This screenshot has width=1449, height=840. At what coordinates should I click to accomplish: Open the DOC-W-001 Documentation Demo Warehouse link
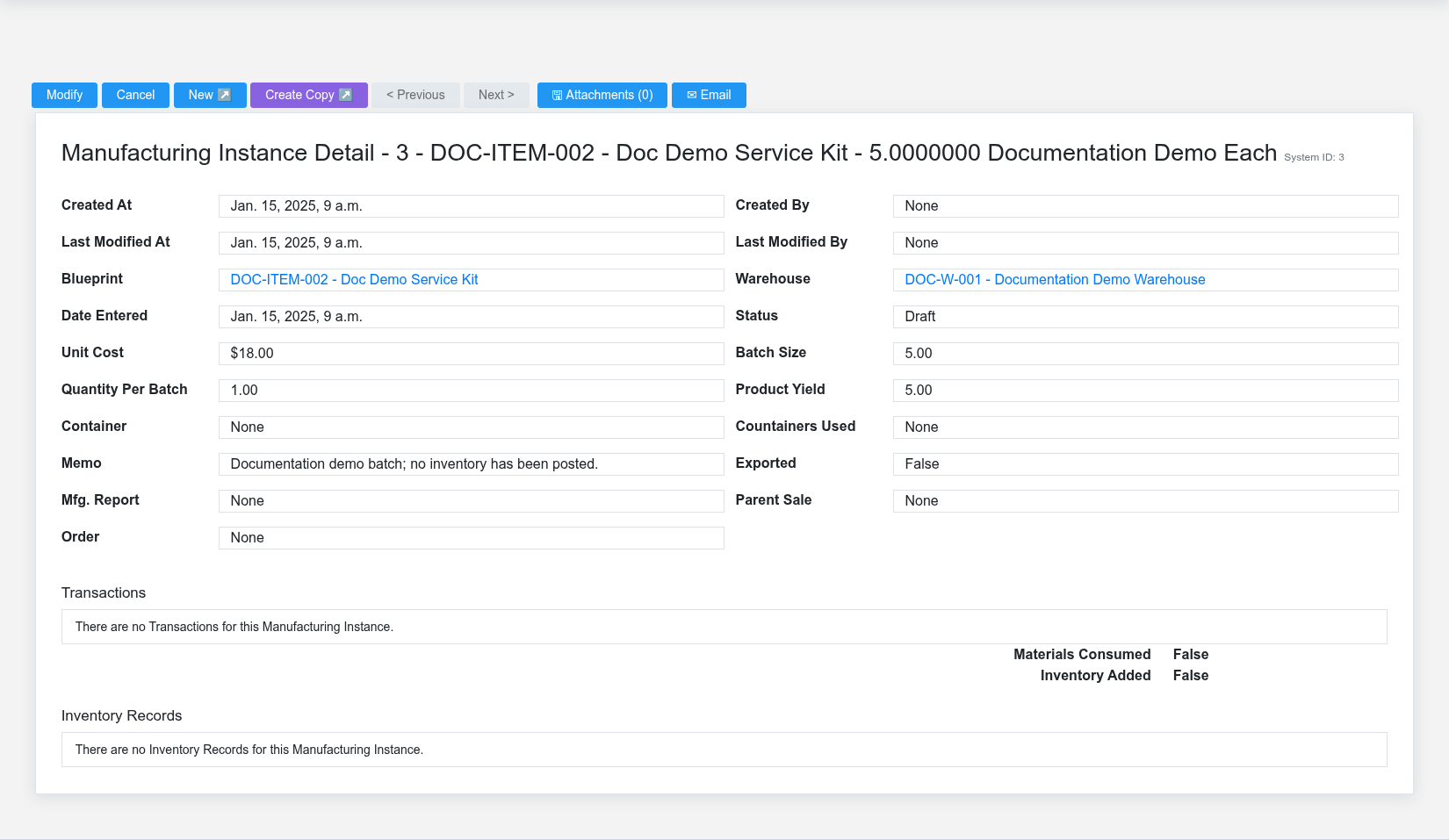point(1055,279)
